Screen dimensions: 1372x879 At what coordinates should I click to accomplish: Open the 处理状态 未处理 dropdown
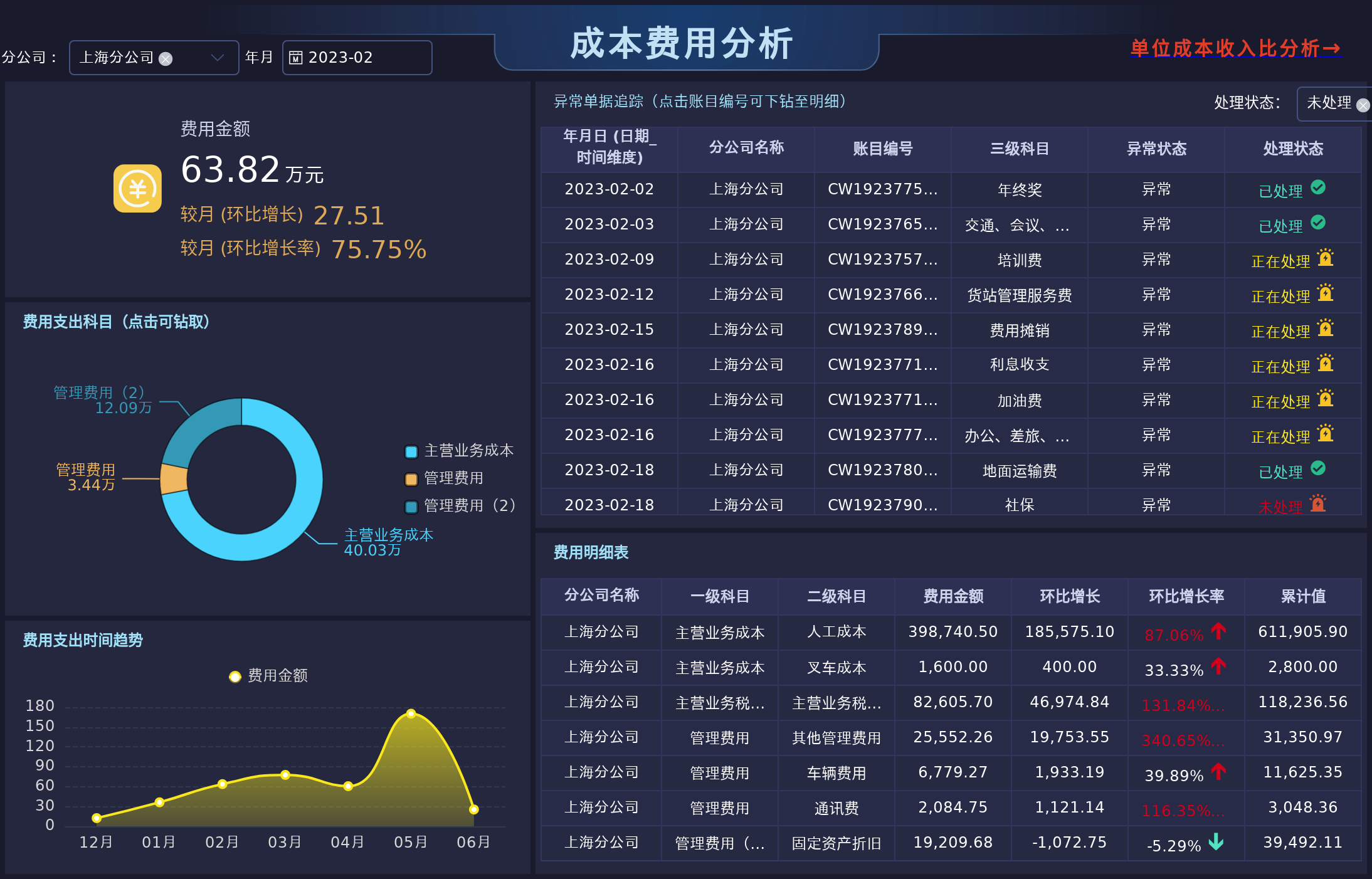pos(1334,103)
